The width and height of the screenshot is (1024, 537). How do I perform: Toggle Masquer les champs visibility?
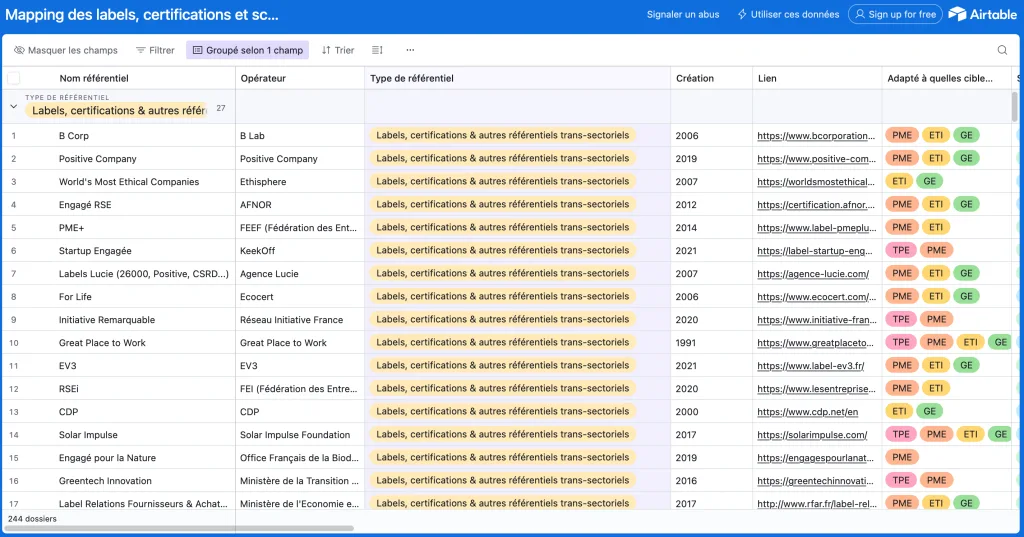(x=66, y=50)
